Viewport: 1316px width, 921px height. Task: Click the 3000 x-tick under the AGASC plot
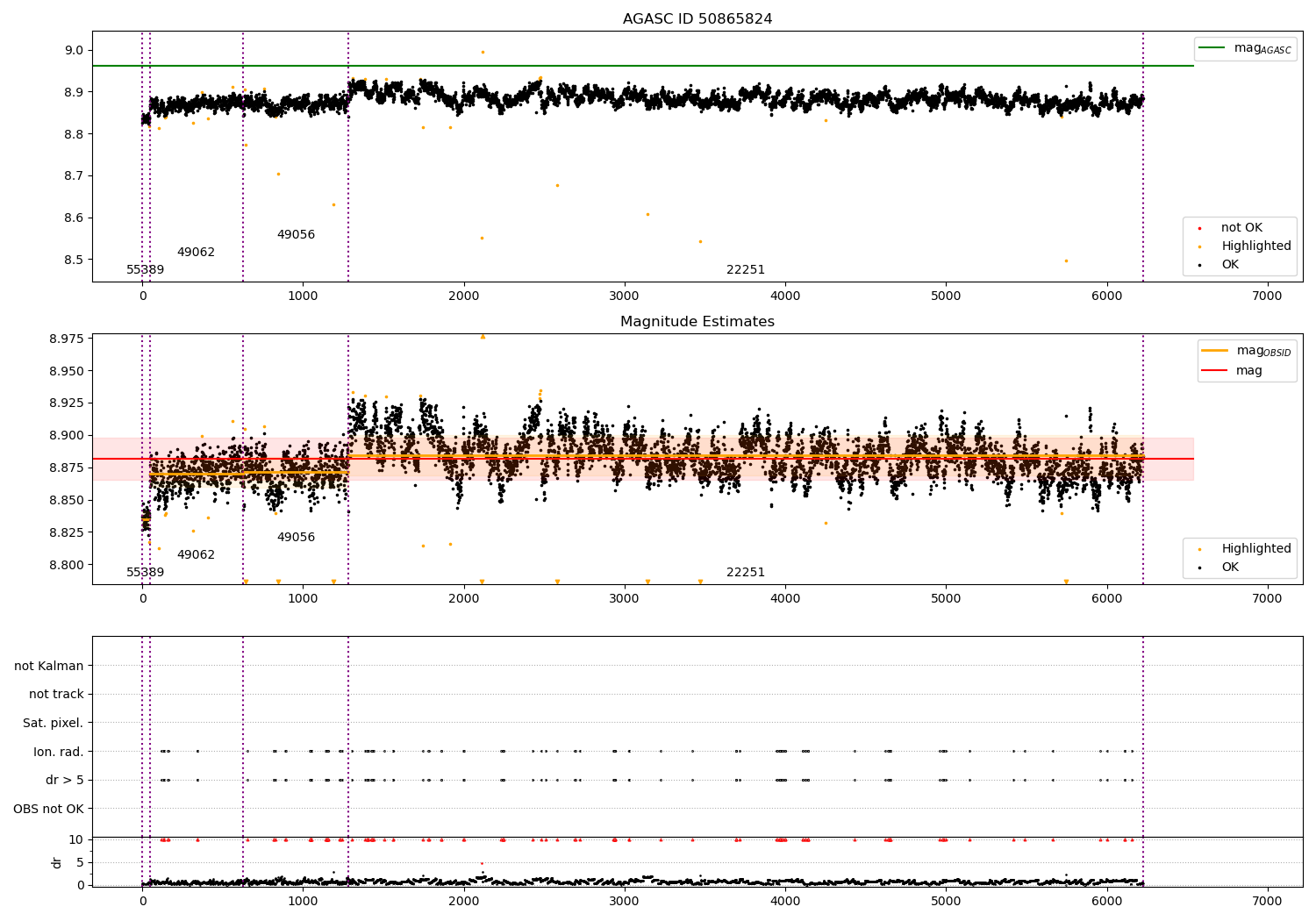pyautogui.click(x=625, y=296)
